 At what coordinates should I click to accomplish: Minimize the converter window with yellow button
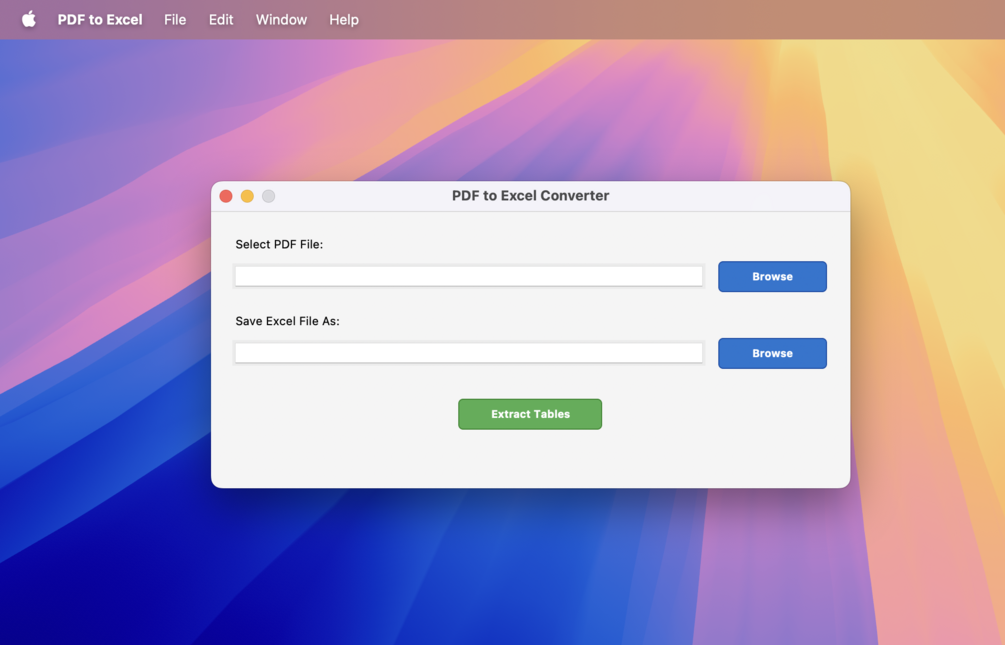(x=247, y=196)
